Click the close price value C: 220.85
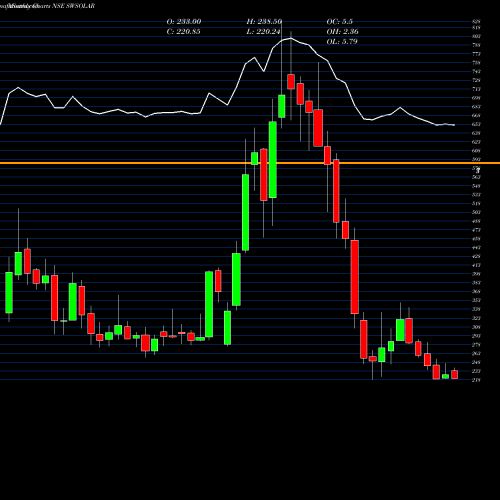This screenshot has width=500, height=500. pos(184,32)
